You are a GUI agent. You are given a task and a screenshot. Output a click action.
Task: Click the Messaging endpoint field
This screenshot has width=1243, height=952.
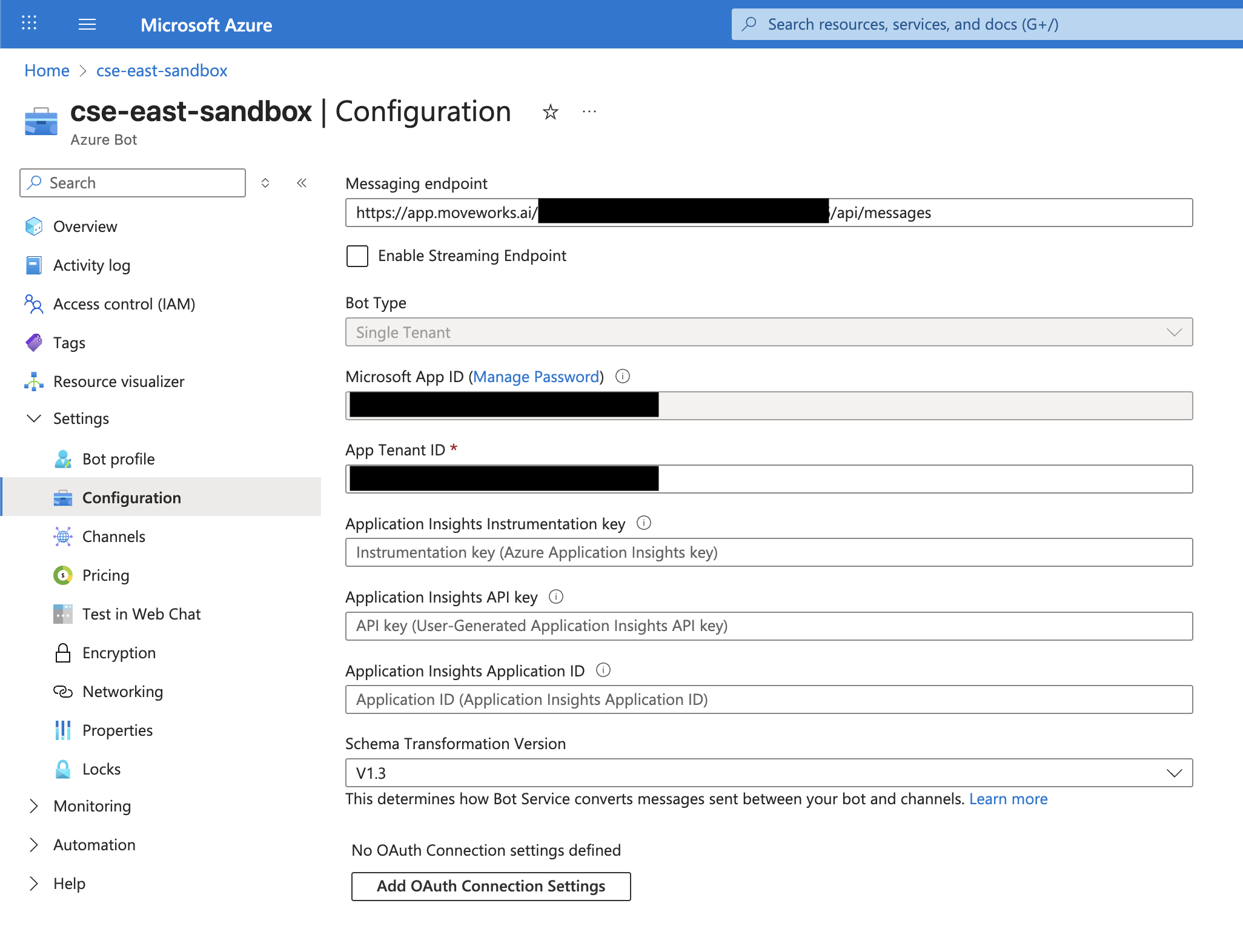[x=769, y=213]
